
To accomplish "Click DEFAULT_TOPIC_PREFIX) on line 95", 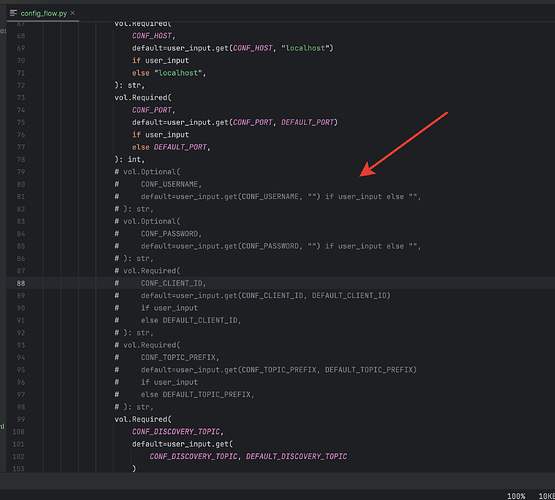I will pos(371,370).
